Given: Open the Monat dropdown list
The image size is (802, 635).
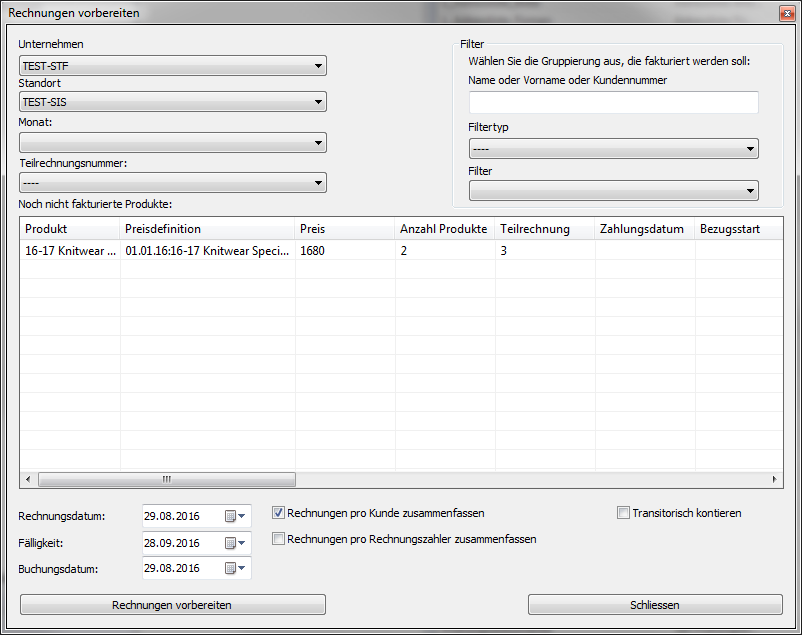Looking at the screenshot, I should click(172, 143).
